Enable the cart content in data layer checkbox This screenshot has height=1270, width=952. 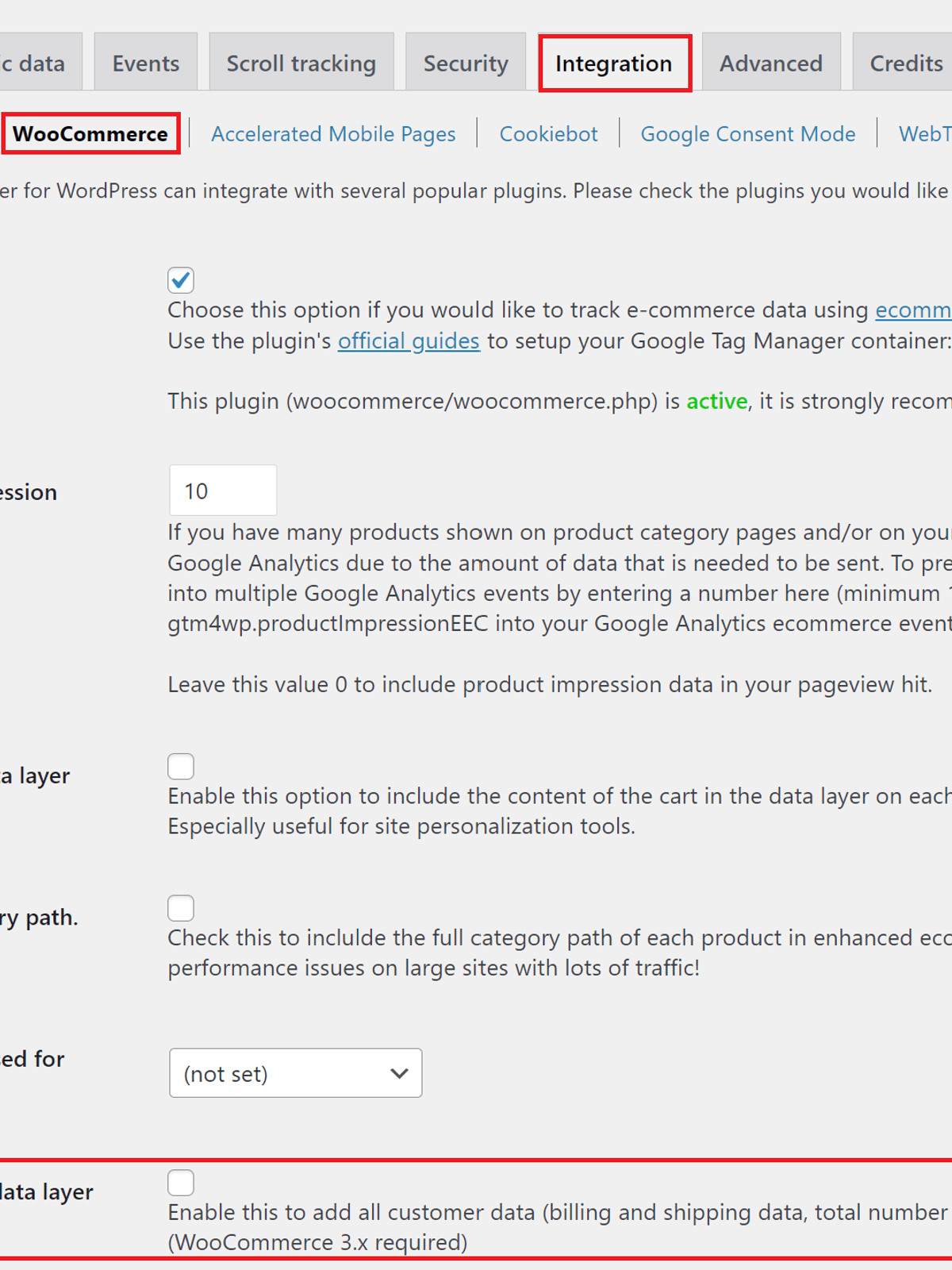(181, 767)
